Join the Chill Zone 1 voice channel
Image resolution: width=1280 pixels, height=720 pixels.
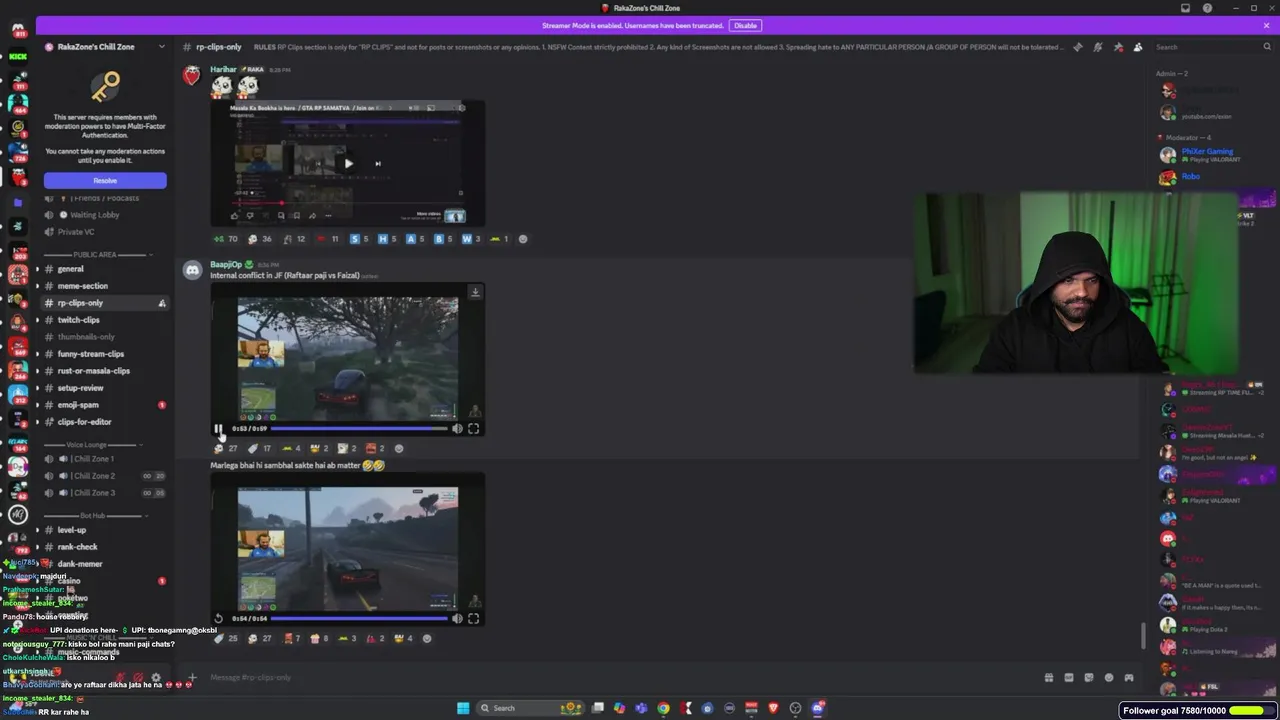[x=105, y=459]
